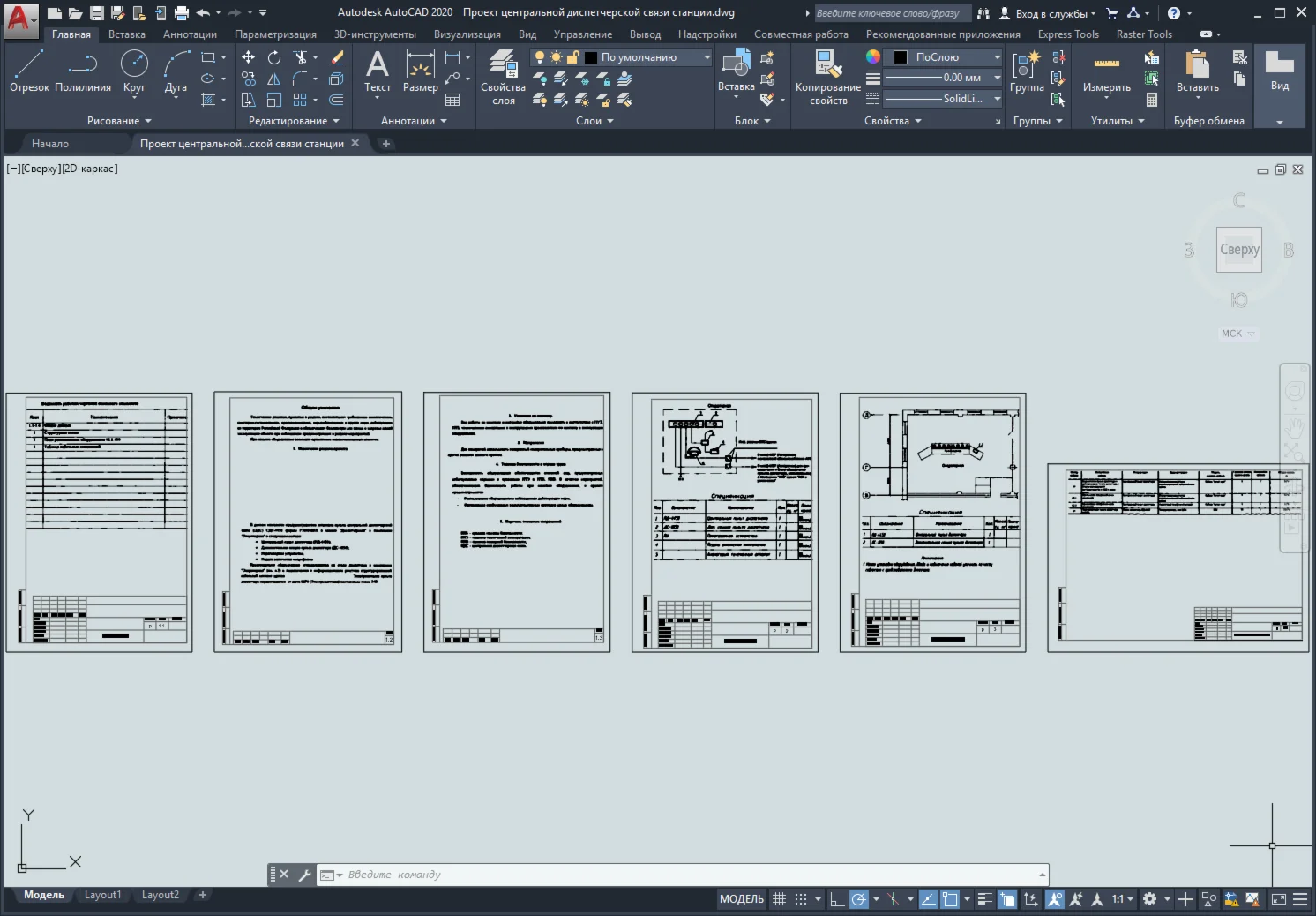Screen dimensions: 1316x916
Task: Open the lineweight dropdown 0.00 мм
Action: (x=944, y=78)
